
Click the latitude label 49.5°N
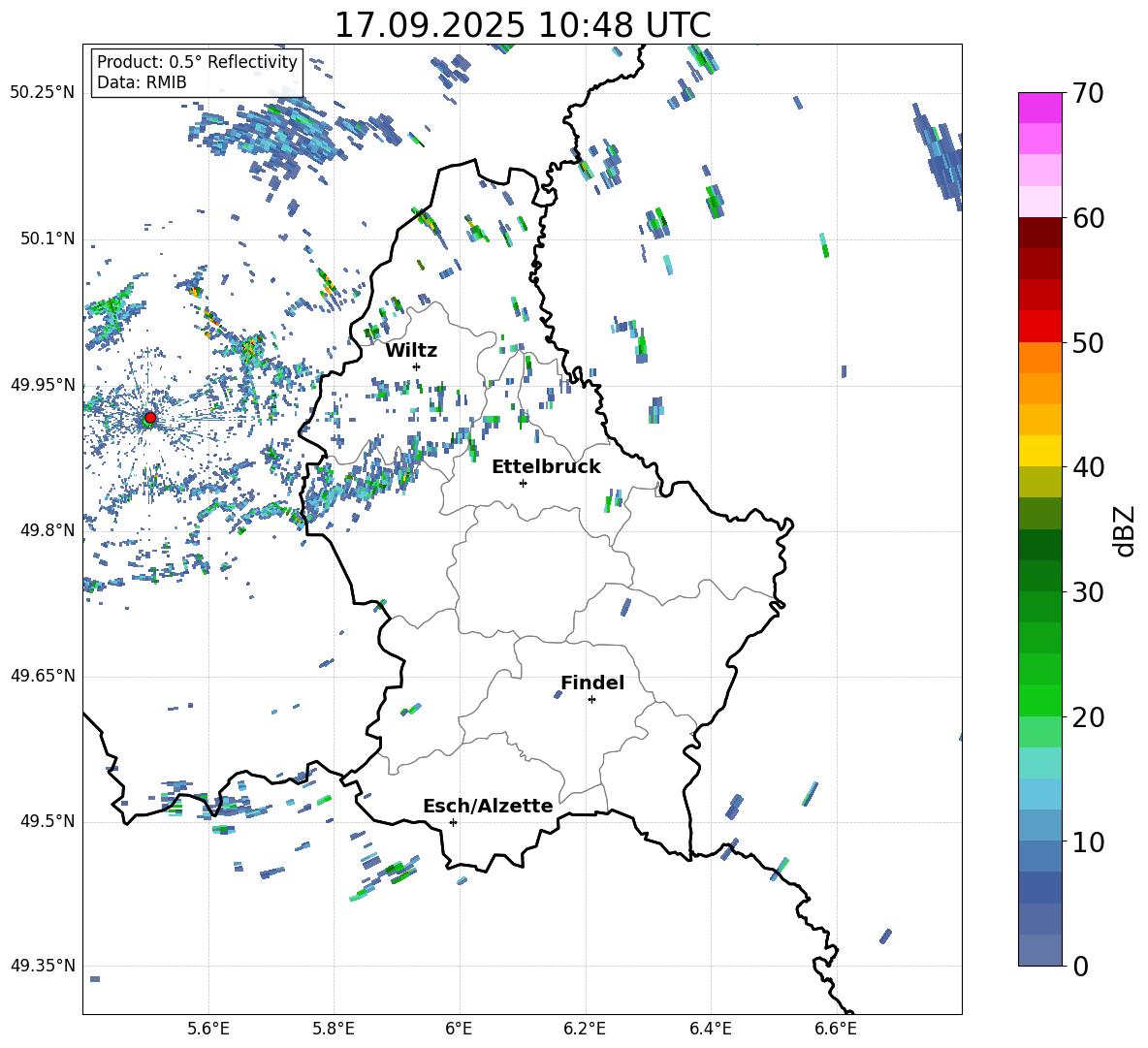[47, 822]
